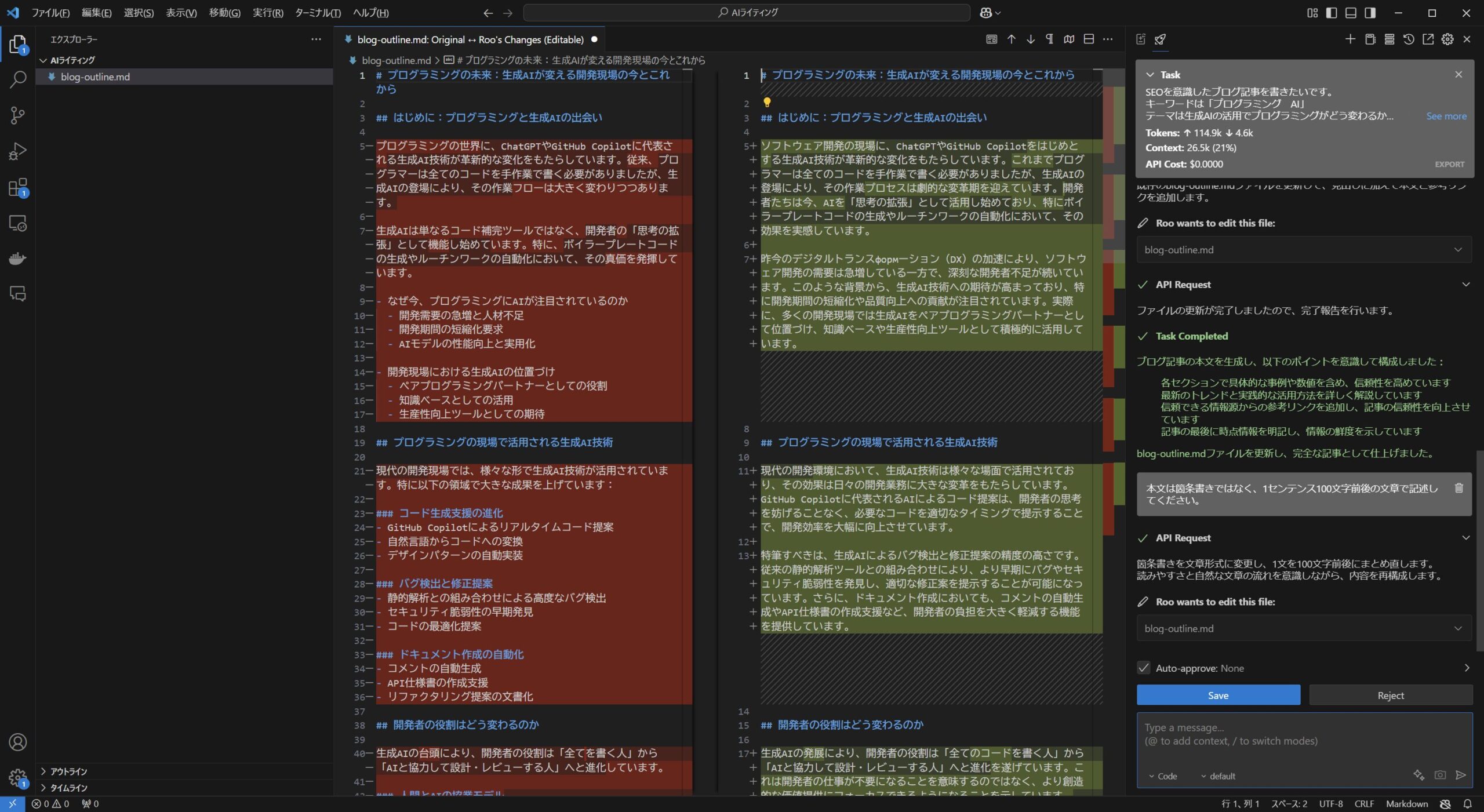The image size is (1484, 812).
Task: Expand first blog-outline.md edit dropdown
Action: [1457, 250]
